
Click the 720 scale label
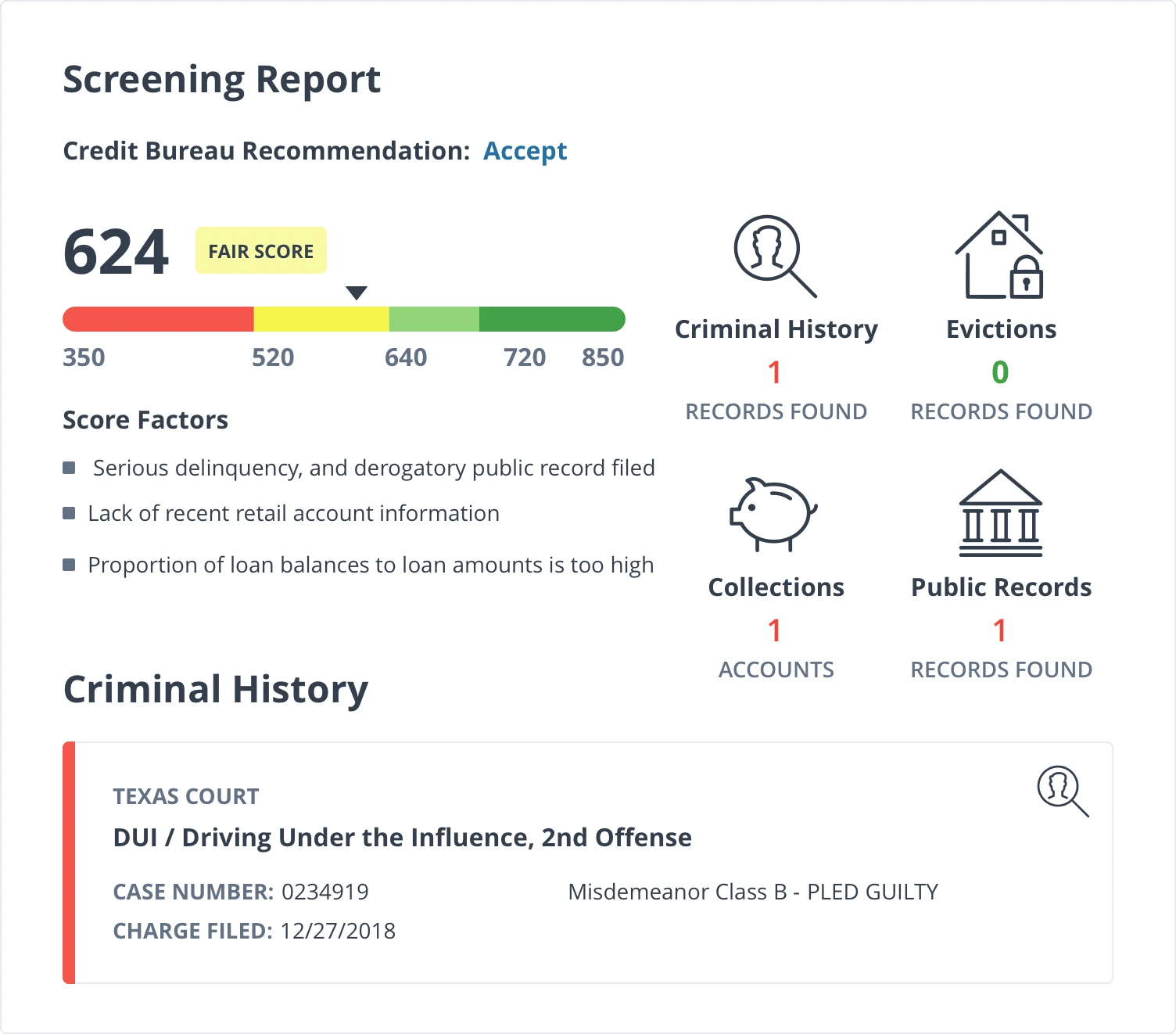point(525,357)
